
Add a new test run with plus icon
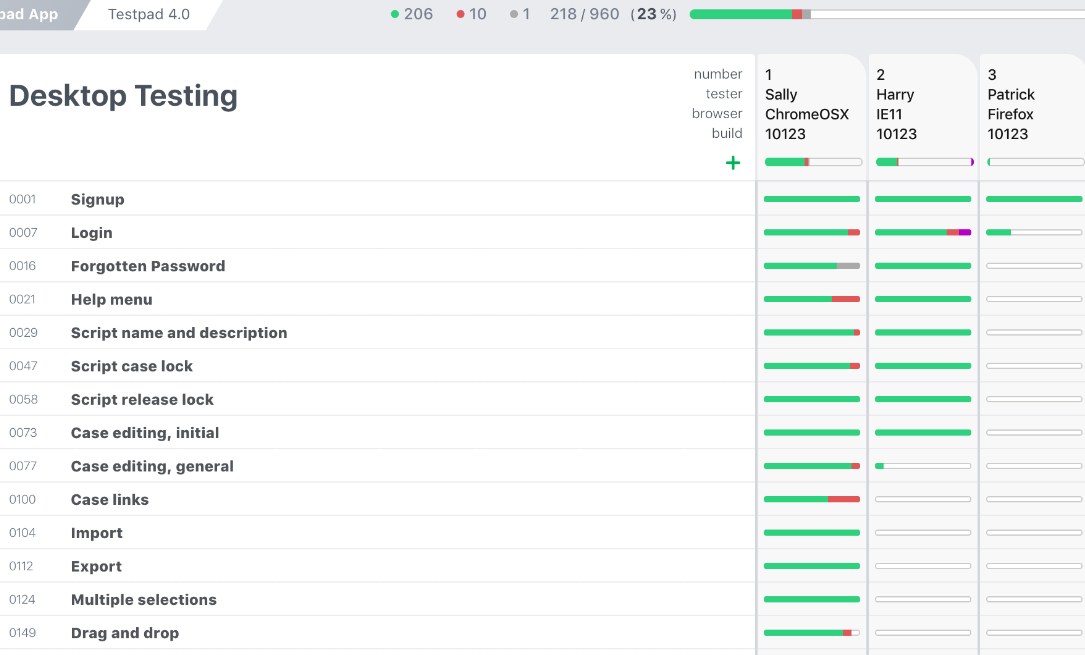click(733, 163)
